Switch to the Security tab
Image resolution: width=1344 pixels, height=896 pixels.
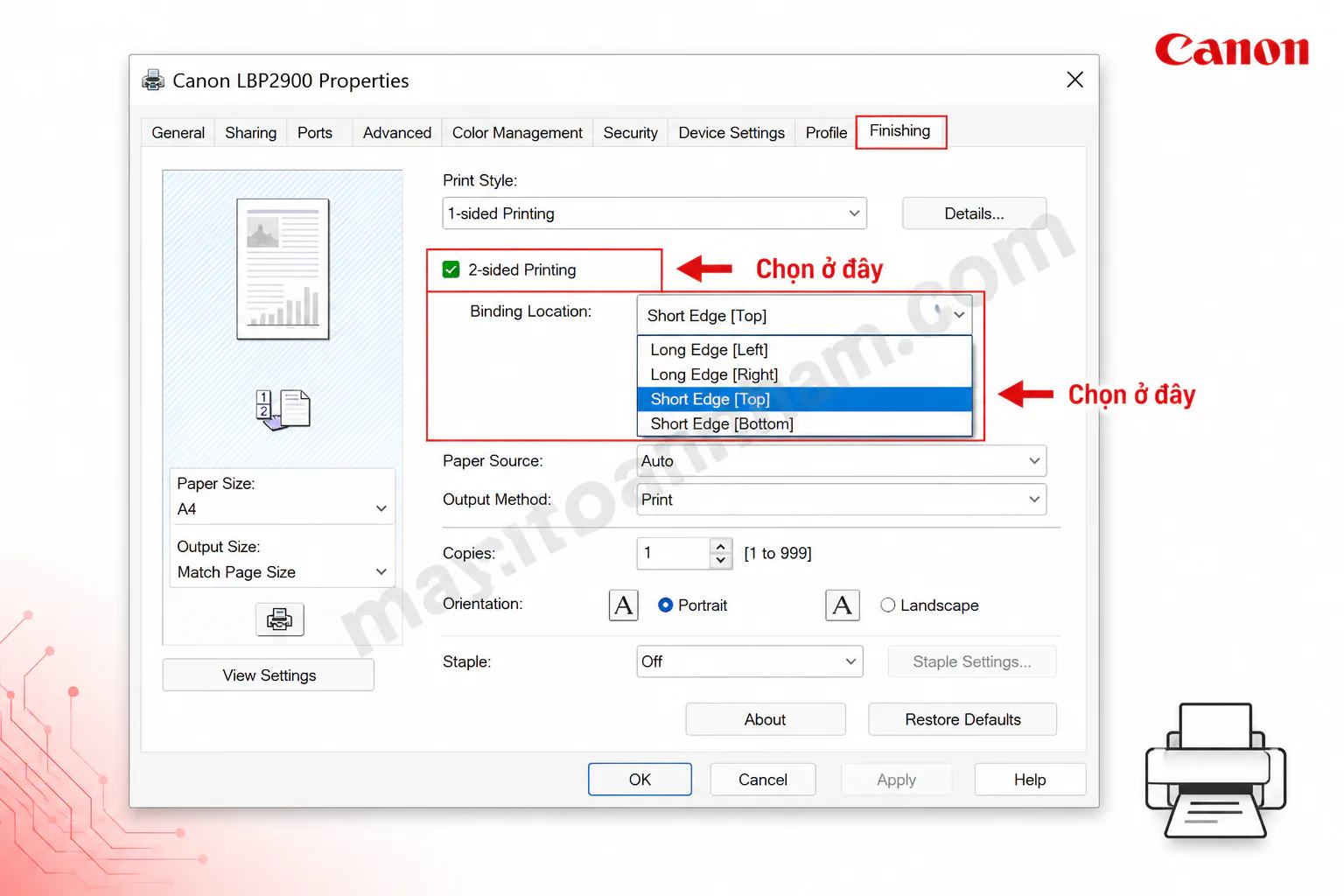click(631, 133)
